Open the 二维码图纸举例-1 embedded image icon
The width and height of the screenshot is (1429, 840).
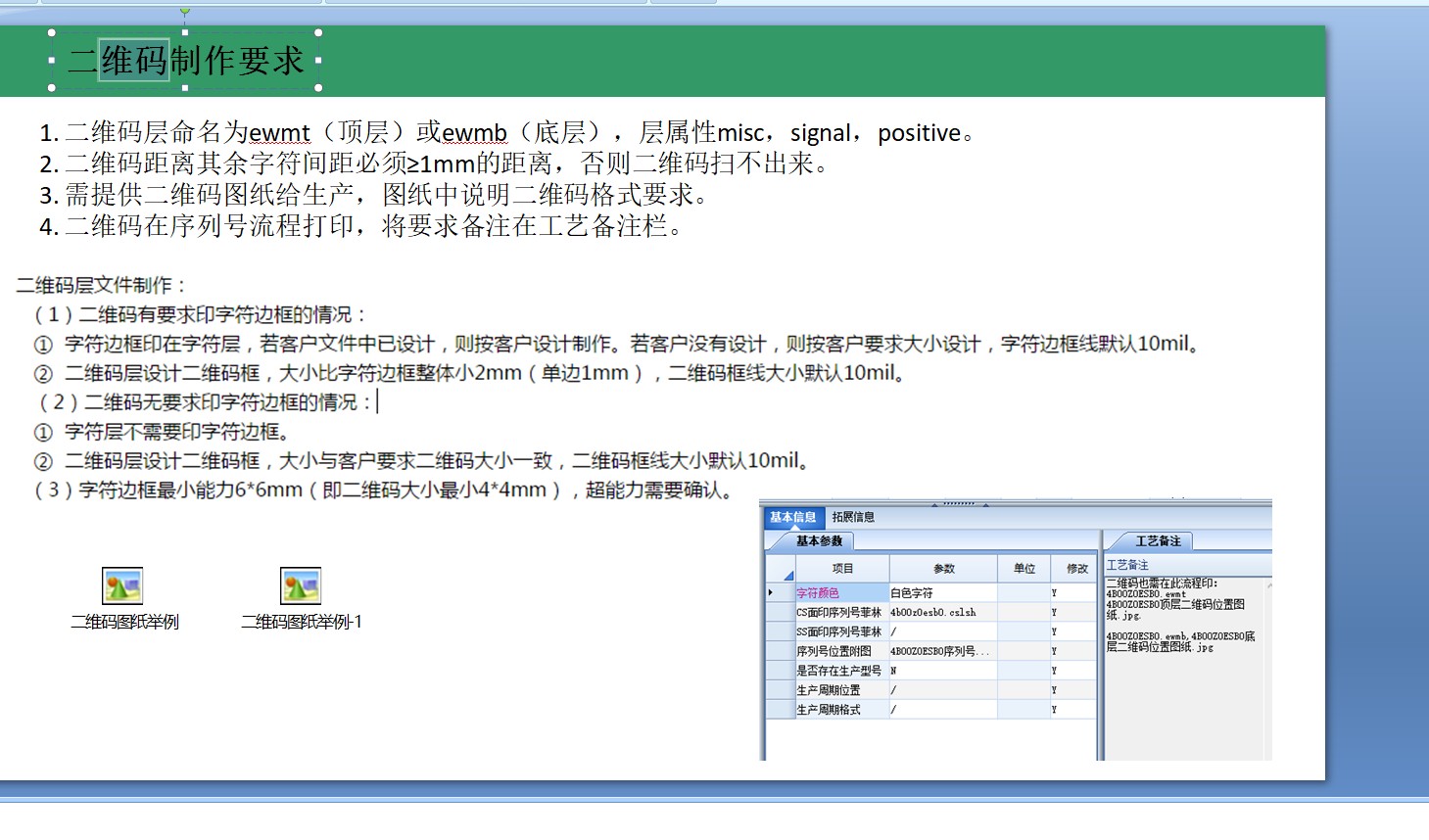tap(301, 586)
